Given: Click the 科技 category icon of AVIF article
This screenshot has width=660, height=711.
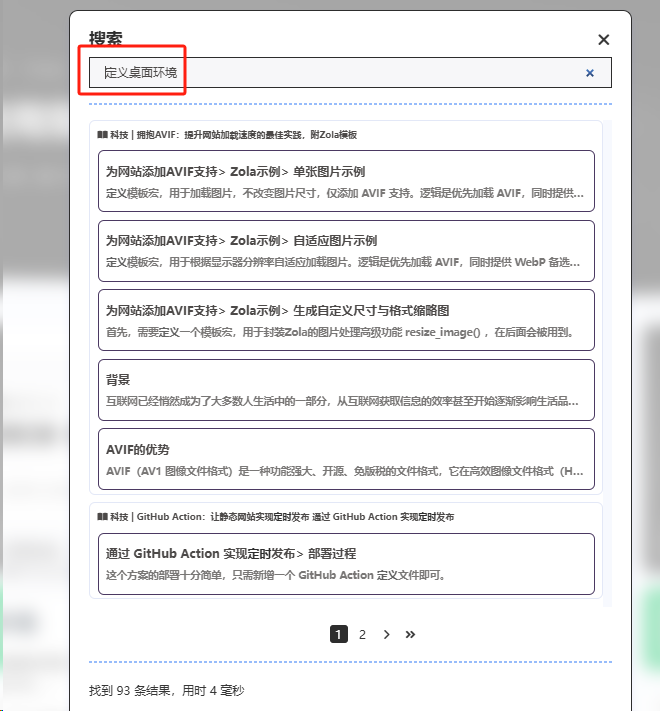Looking at the screenshot, I should [102, 134].
